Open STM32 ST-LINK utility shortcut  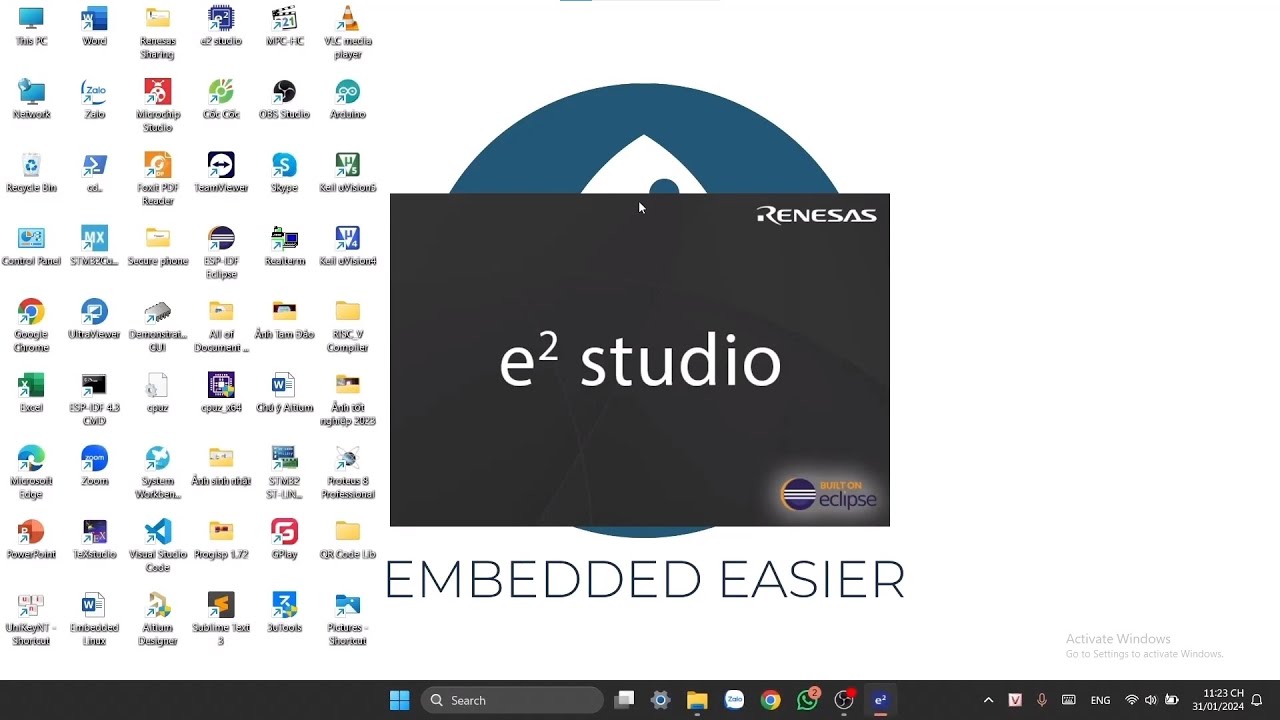click(x=284, y=471)
